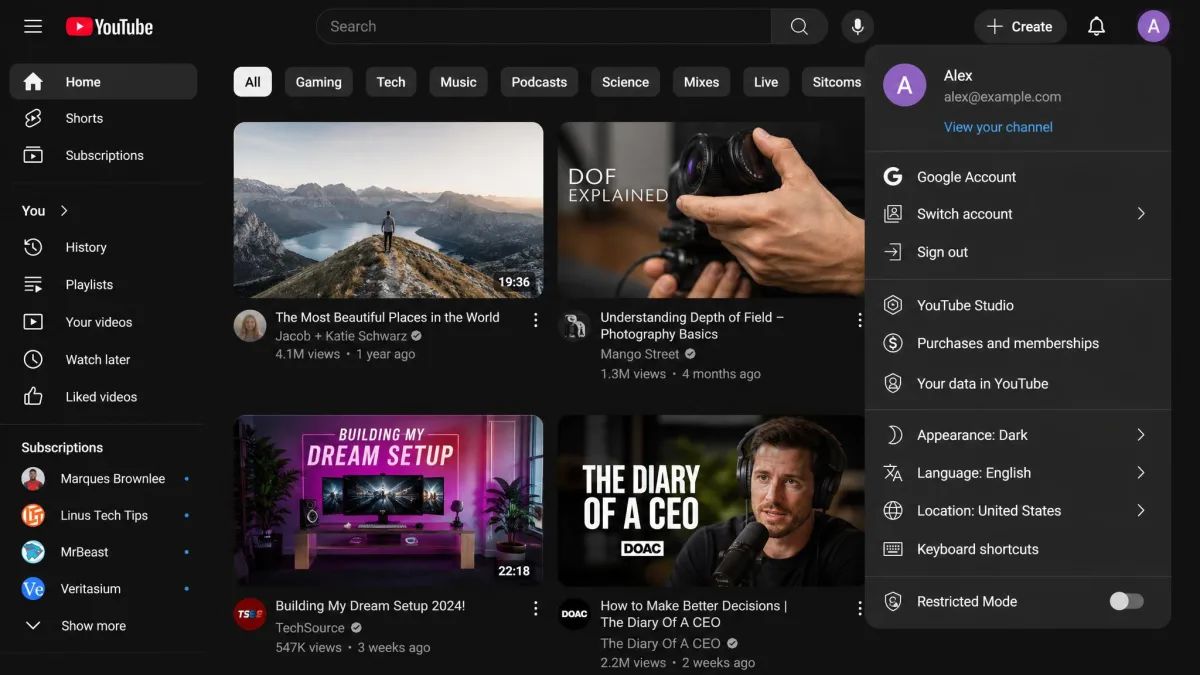Click the Mango Street channel name
The height and width of the screenshot is (675, 1200).
640,354
